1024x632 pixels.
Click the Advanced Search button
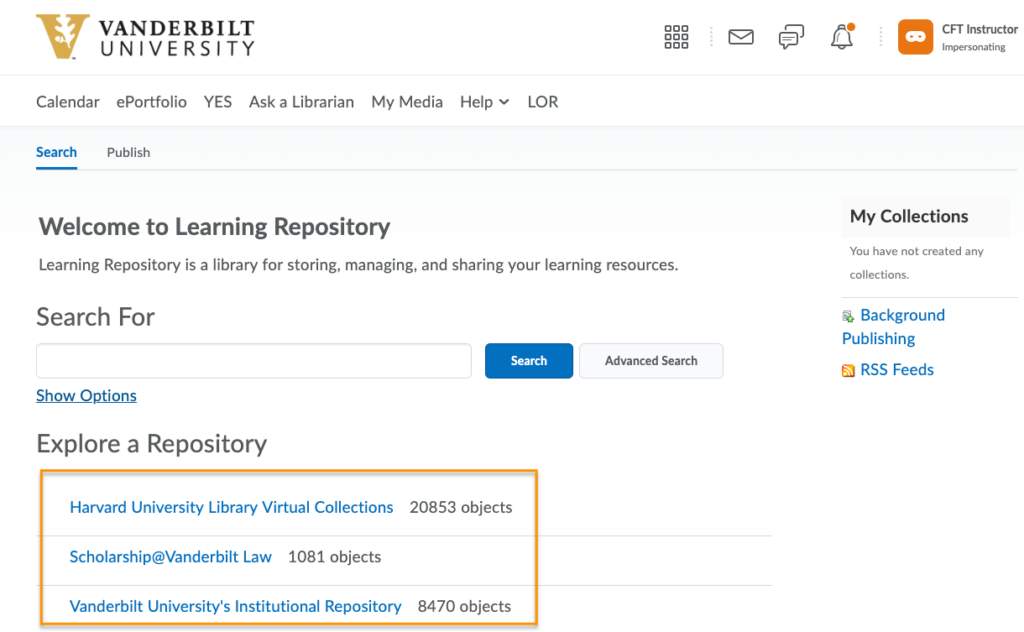[651, 361]
